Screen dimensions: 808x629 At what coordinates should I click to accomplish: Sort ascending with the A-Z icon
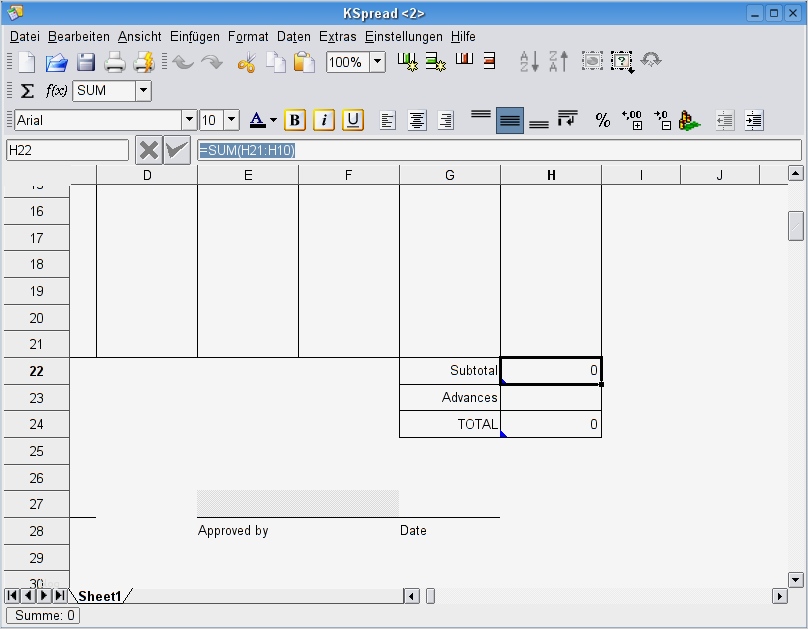[x=529, y=62]
